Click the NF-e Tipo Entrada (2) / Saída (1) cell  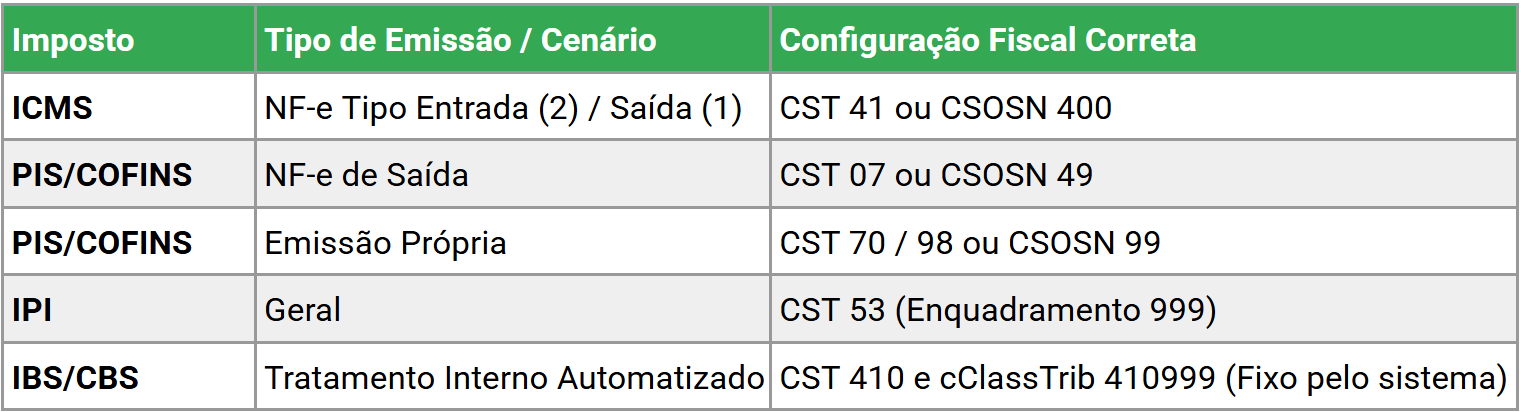pyautogui.click(x=503, y=107)
